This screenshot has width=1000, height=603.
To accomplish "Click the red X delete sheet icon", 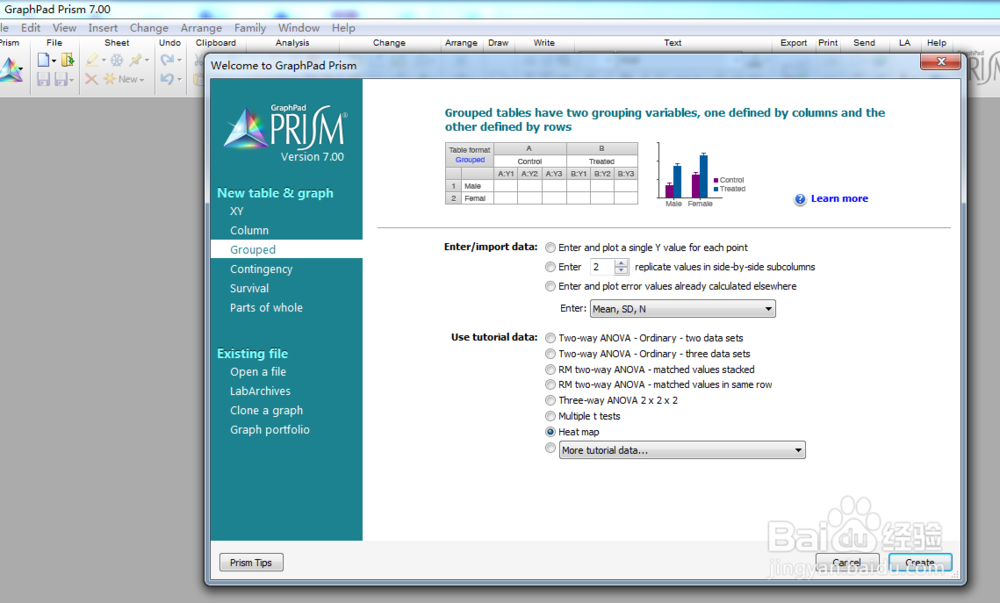I will coord(91,79).
